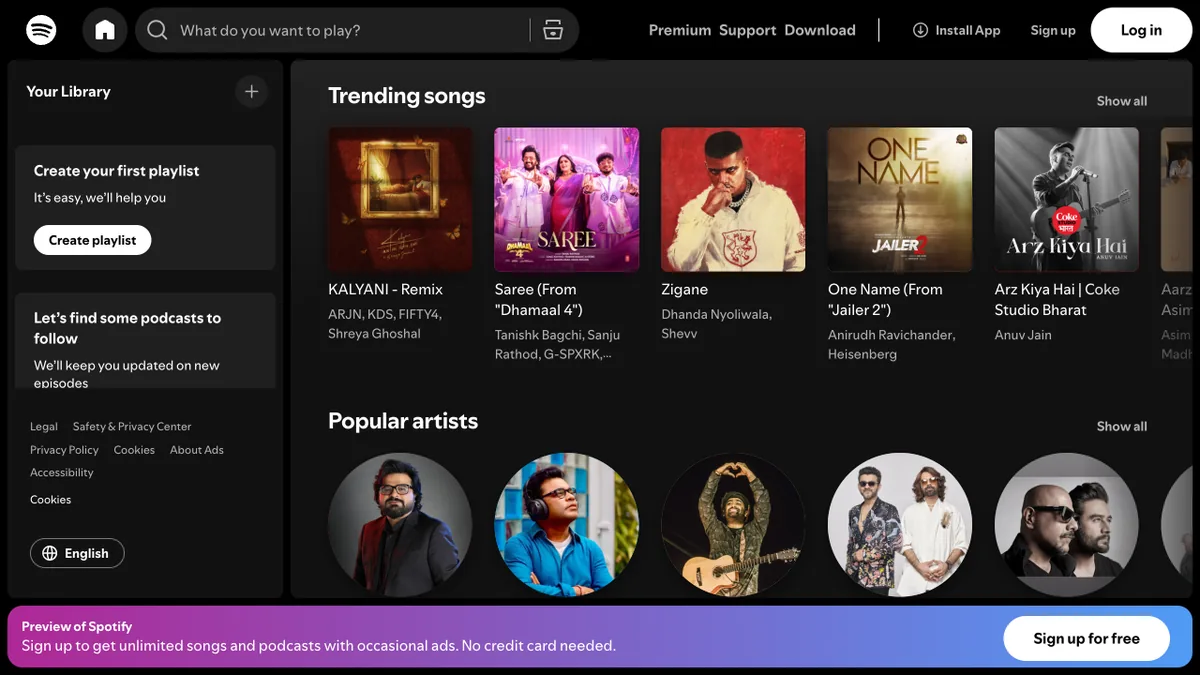The image size is (1200, 675).
Task: Click Arz Kiya Hai | Coke Studio Bharat title
Action: click(1057, 299)
